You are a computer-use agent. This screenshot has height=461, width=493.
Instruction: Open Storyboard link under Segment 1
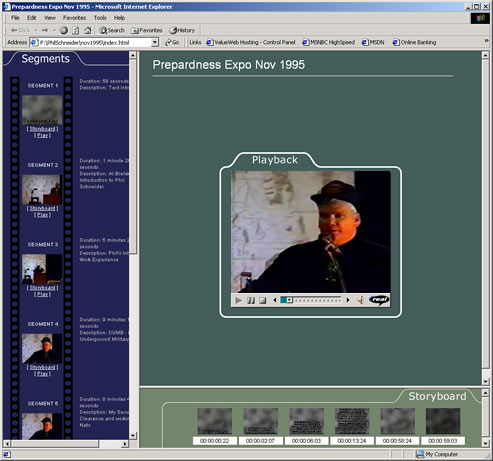(42, 129)
